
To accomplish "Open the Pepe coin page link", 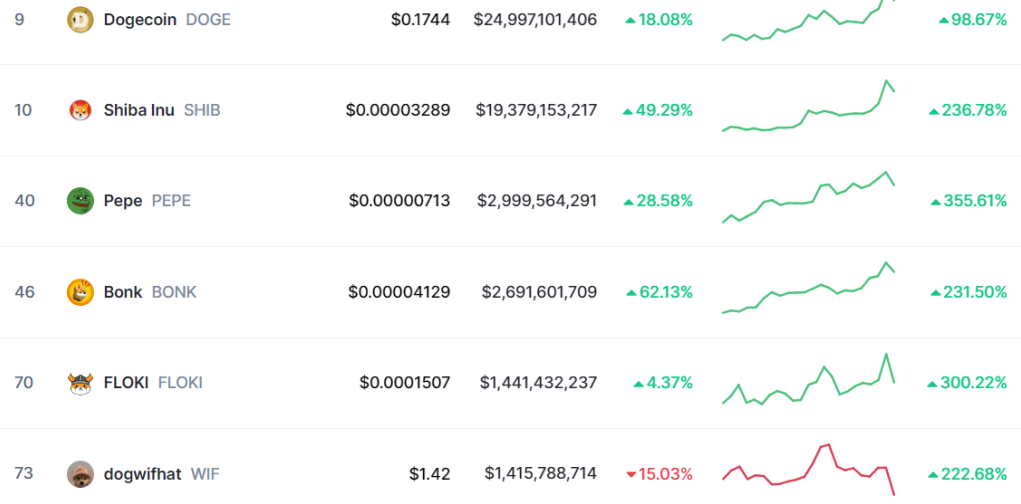I will pos(123,201).
